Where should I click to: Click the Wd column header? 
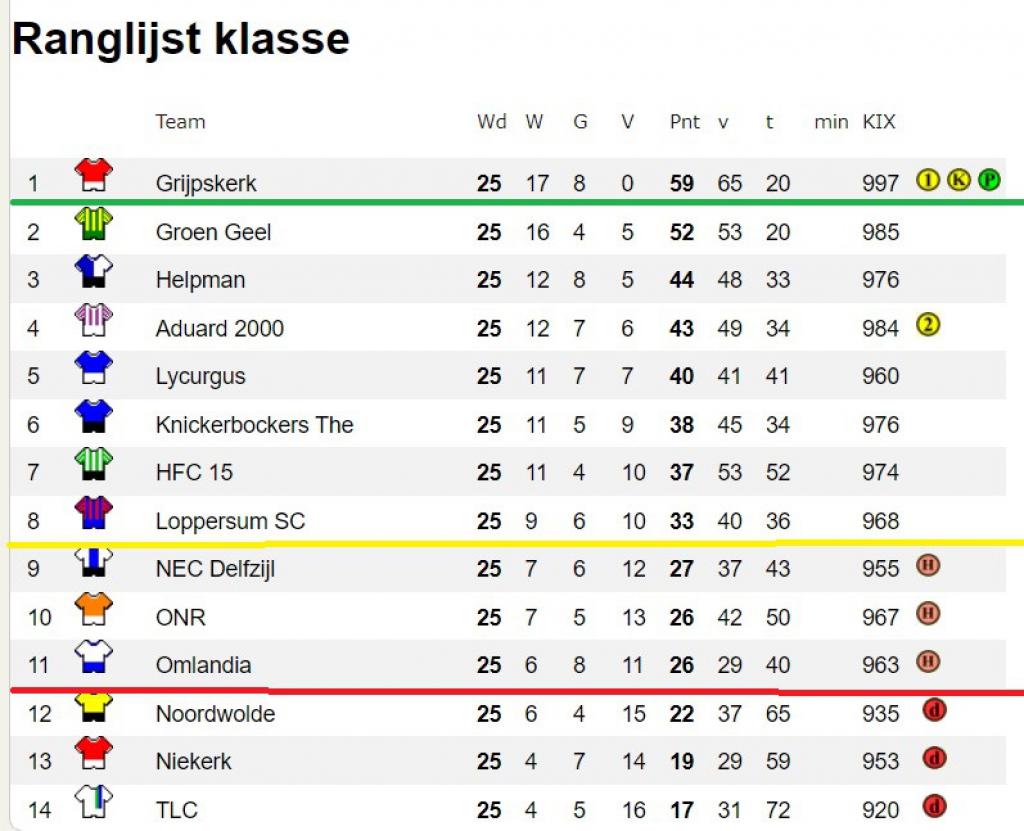tap(491, 122)
